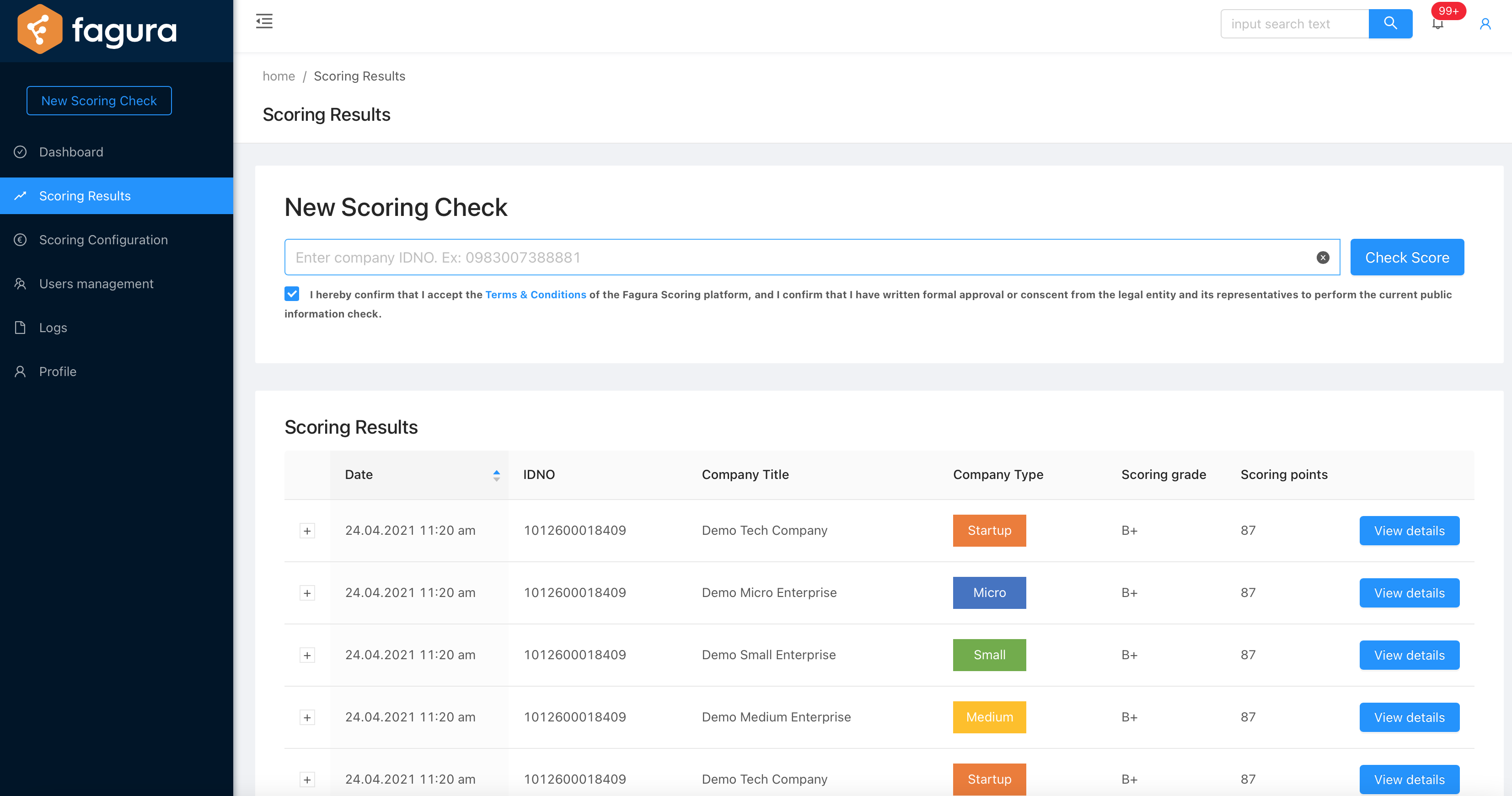This screenshot has width=1512, height=796.
Task: View details for Demo Medium Enterprise
Action: tap(1409, 717)
